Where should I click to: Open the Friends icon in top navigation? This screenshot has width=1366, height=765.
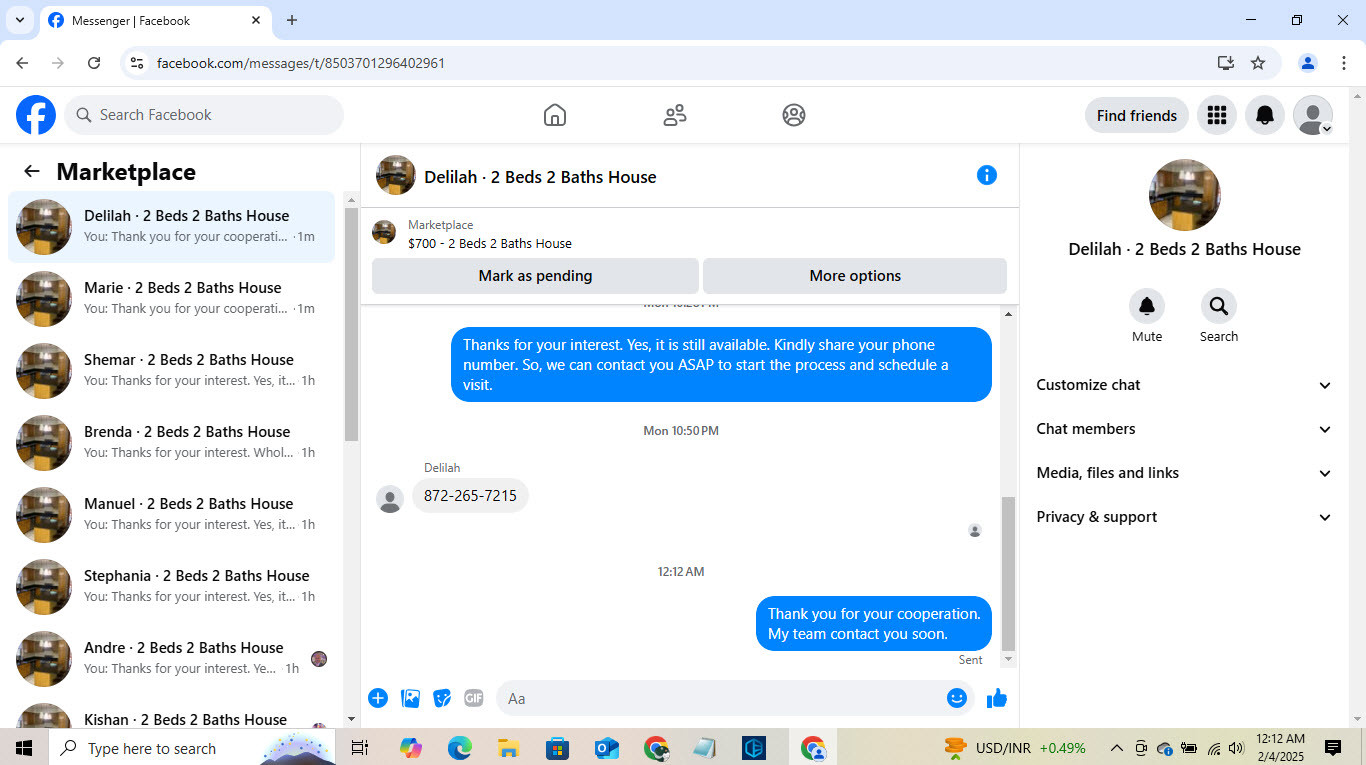(675, 115)
